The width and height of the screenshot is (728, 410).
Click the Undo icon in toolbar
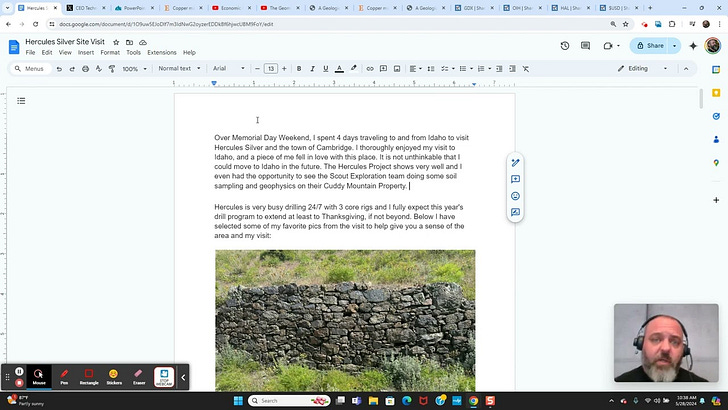[x=59, y=69]
